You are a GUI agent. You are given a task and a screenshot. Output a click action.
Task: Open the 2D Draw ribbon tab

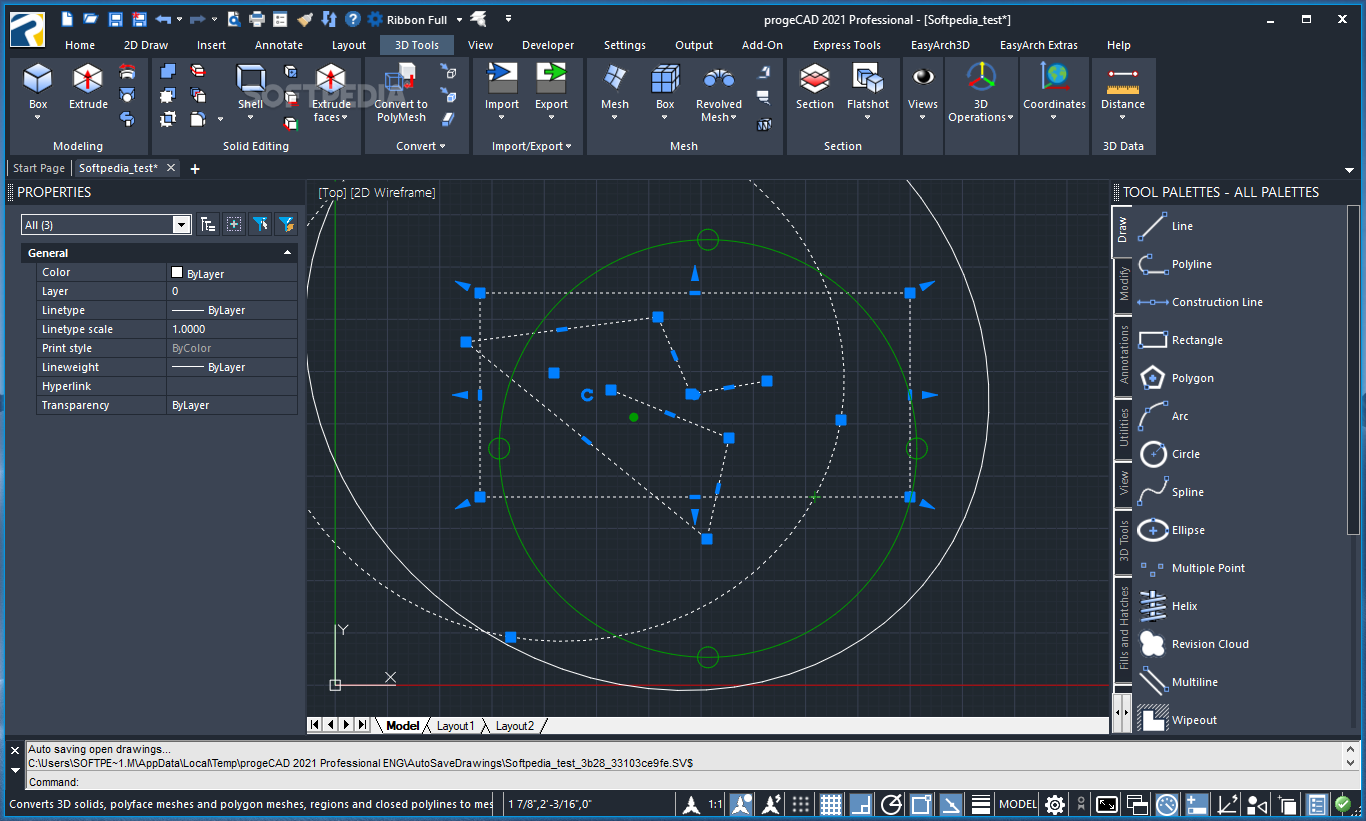[146, 45]
